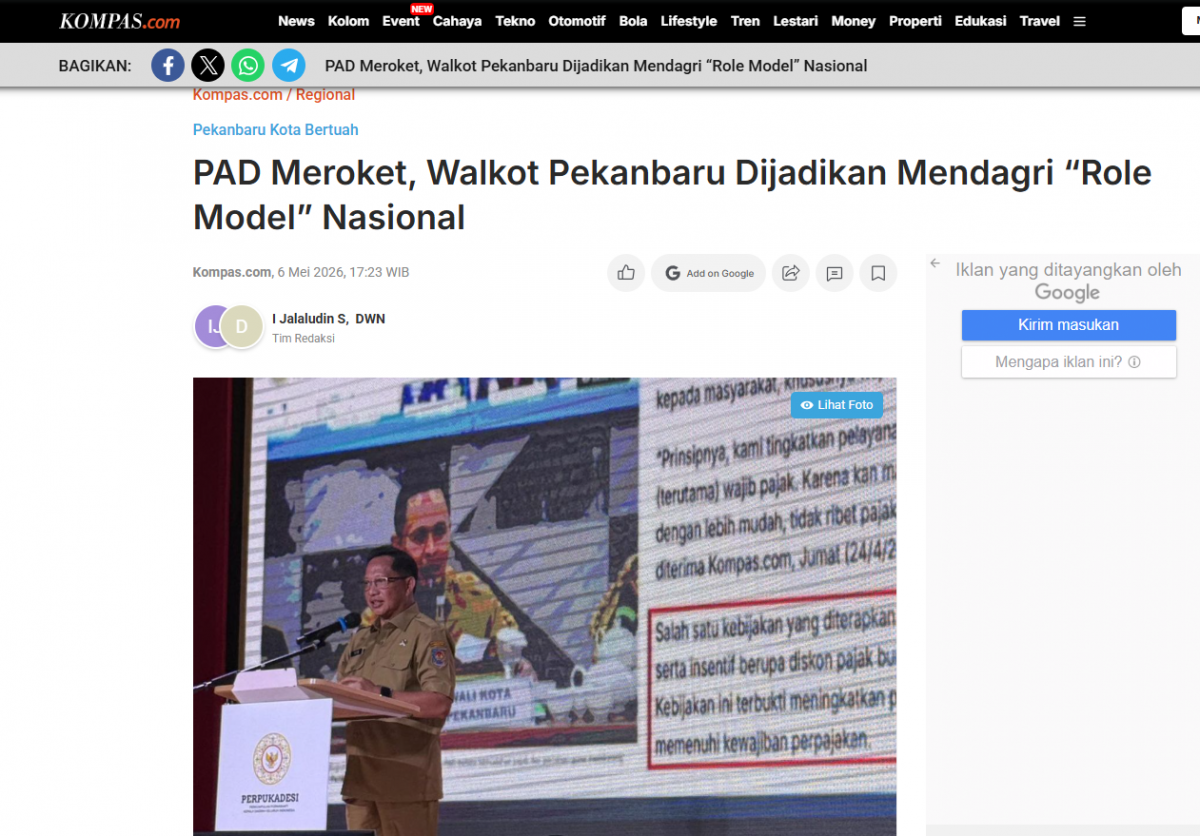Open the Lestari section
This screenshot has width=1200, height=836.
pyautogui.click(x=795, y=21)
